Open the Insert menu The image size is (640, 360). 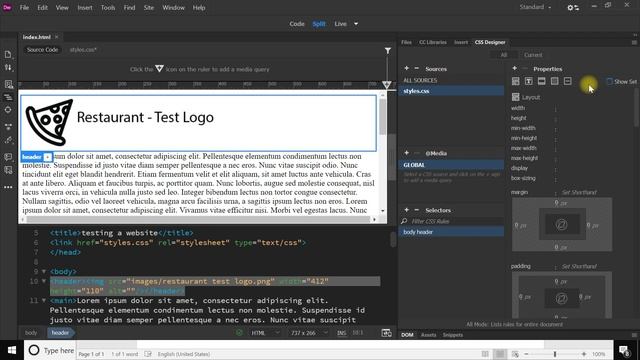85,7
